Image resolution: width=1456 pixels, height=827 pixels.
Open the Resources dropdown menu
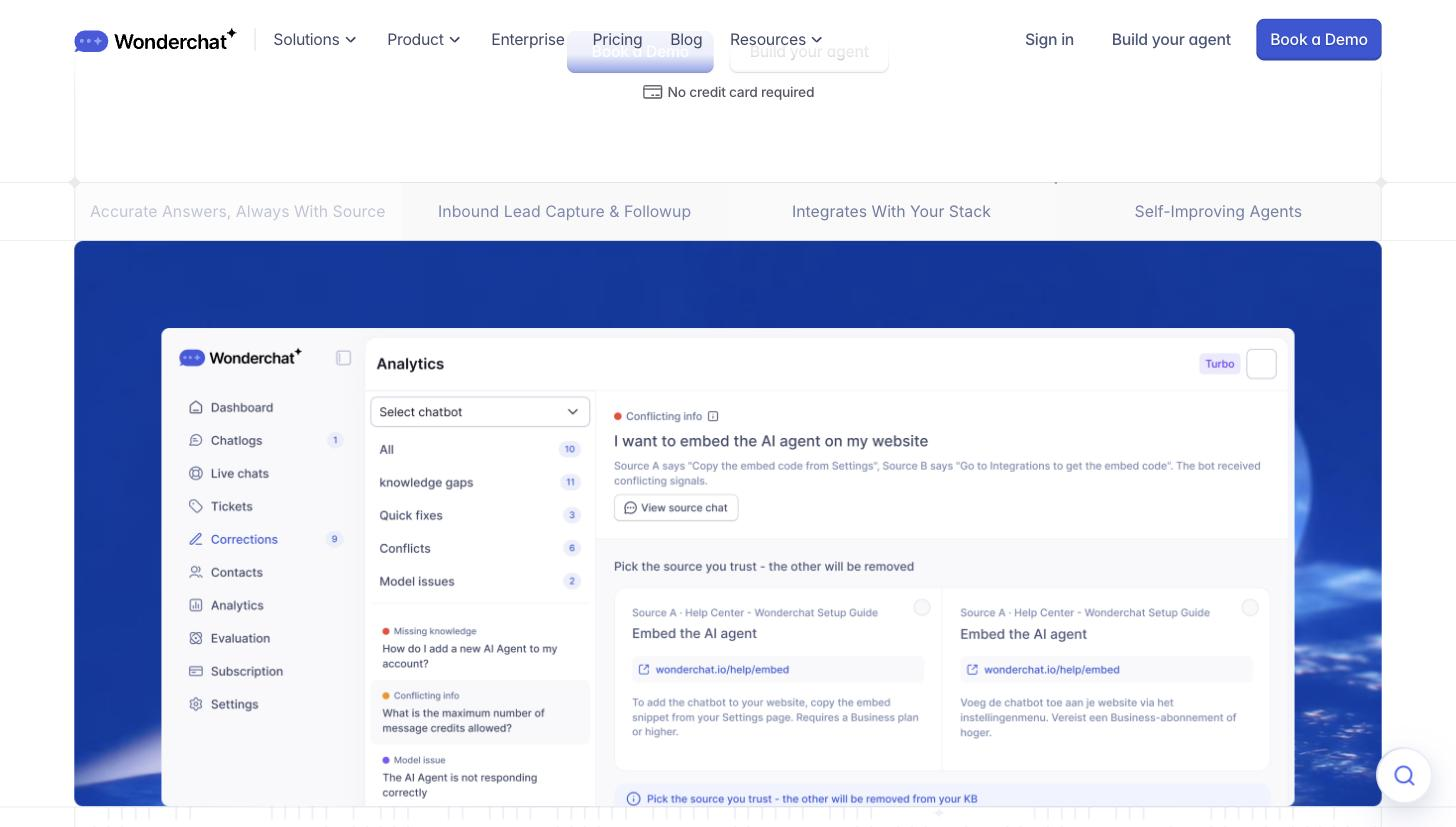click(776, 40)
